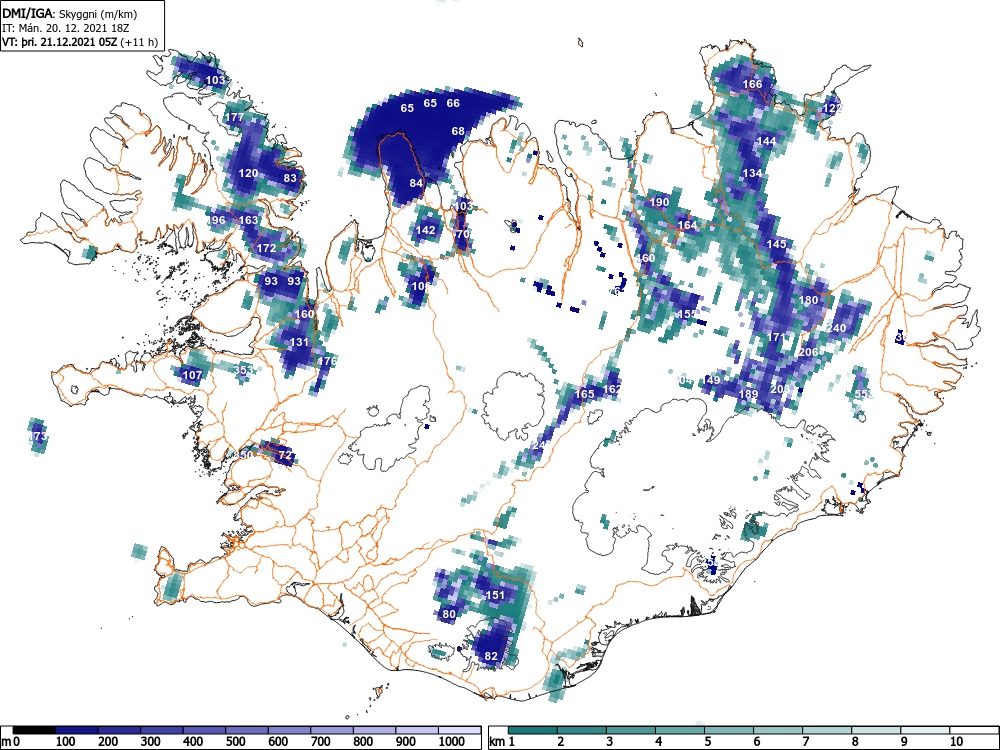Screen dimensions: 1000x750
Task: Click the visibility value 72 in the west
Action: (286, 455)
